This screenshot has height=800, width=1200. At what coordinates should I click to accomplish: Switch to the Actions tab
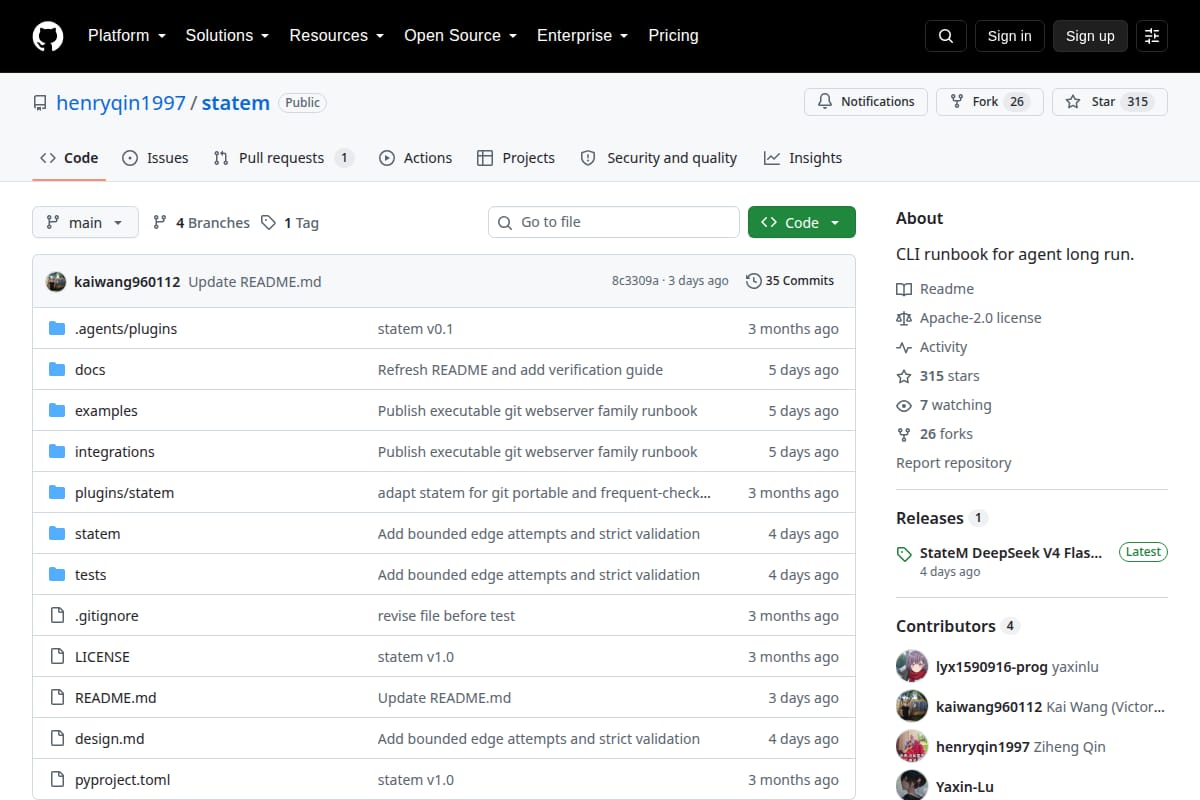[416, 158]
